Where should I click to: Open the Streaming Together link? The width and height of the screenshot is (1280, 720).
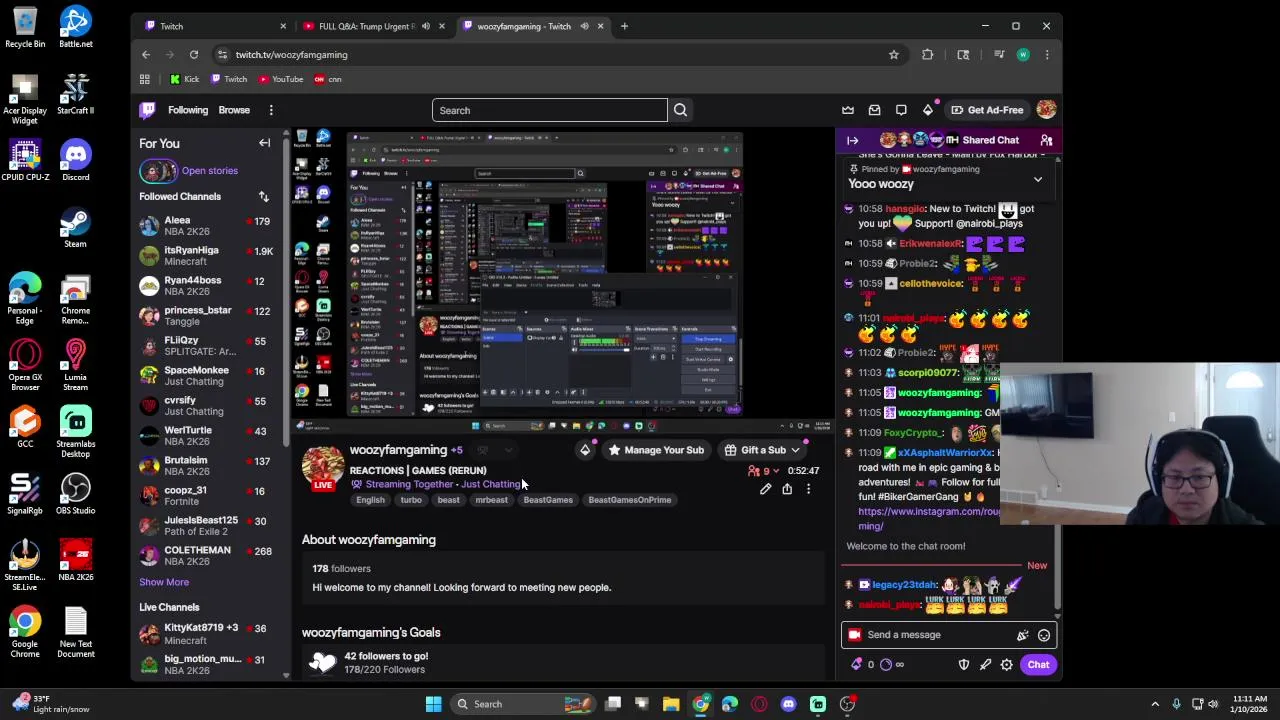tap(409, 484)
